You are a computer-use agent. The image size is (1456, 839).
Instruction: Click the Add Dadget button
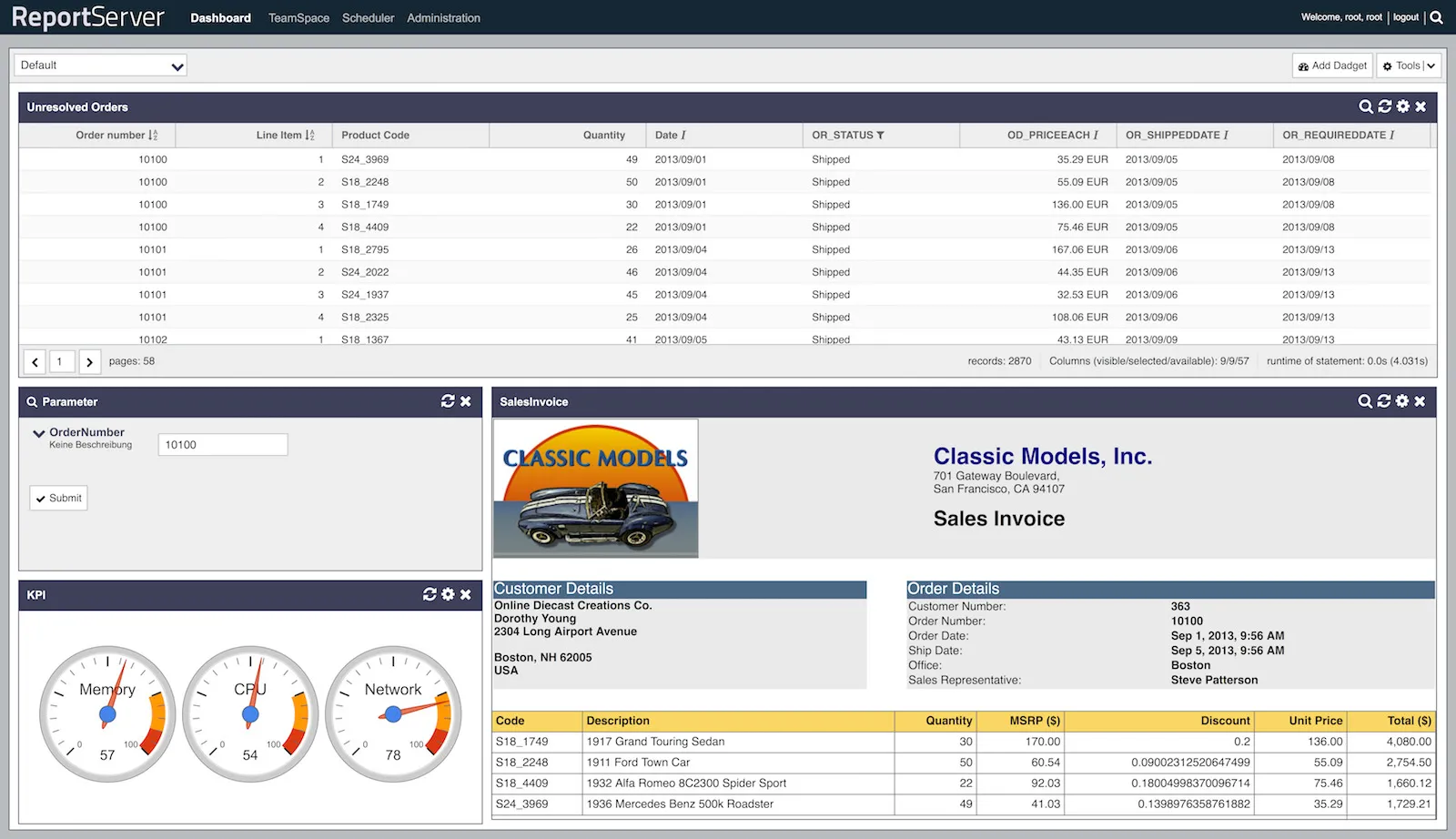pyautogui.click(x=1331, y=65)
